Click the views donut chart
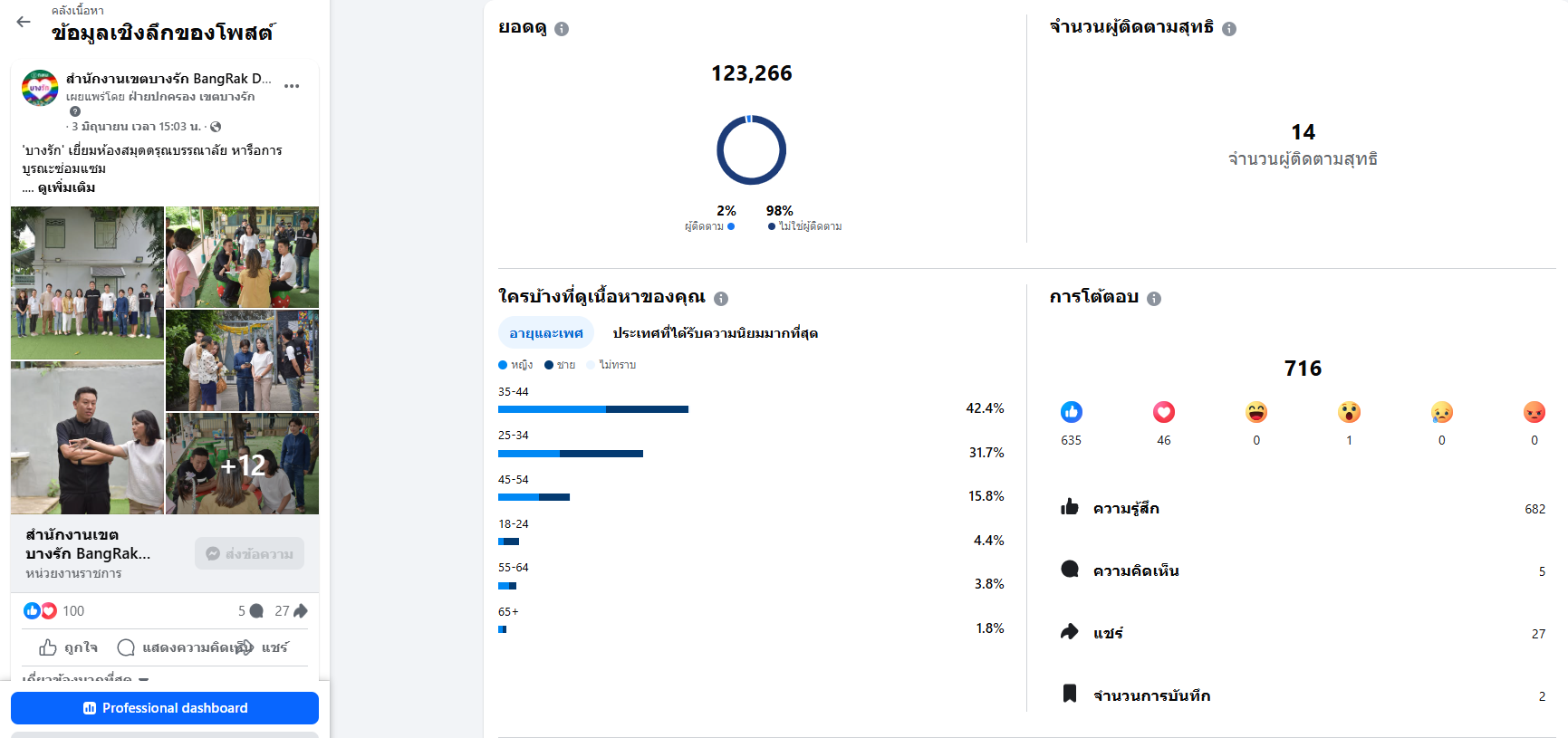Image resolution: width=1568 pixels, height=738 pixels. click(x=751, y=150)
